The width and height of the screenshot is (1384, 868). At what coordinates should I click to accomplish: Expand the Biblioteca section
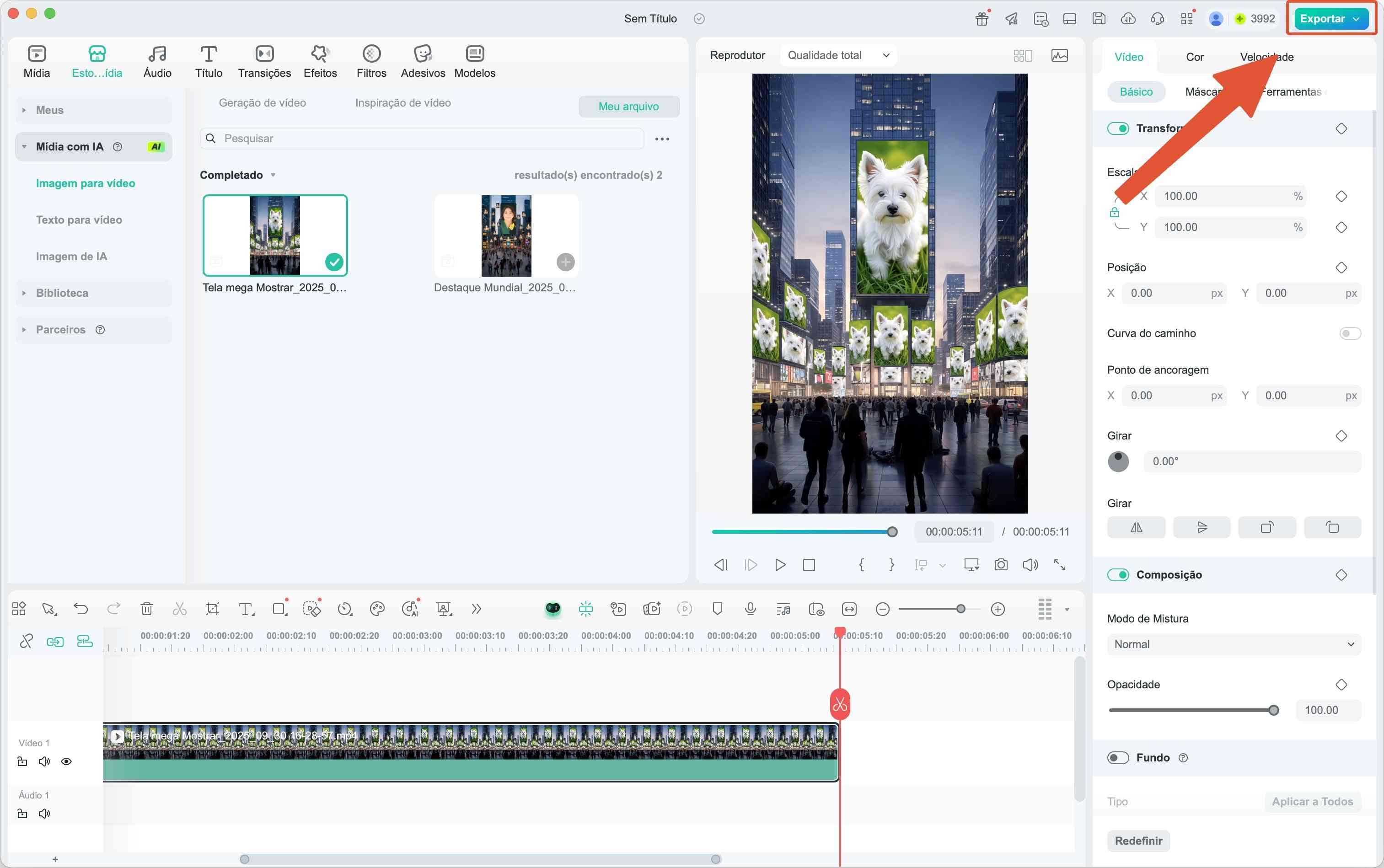pyautogui.click(x=62, y=293)
